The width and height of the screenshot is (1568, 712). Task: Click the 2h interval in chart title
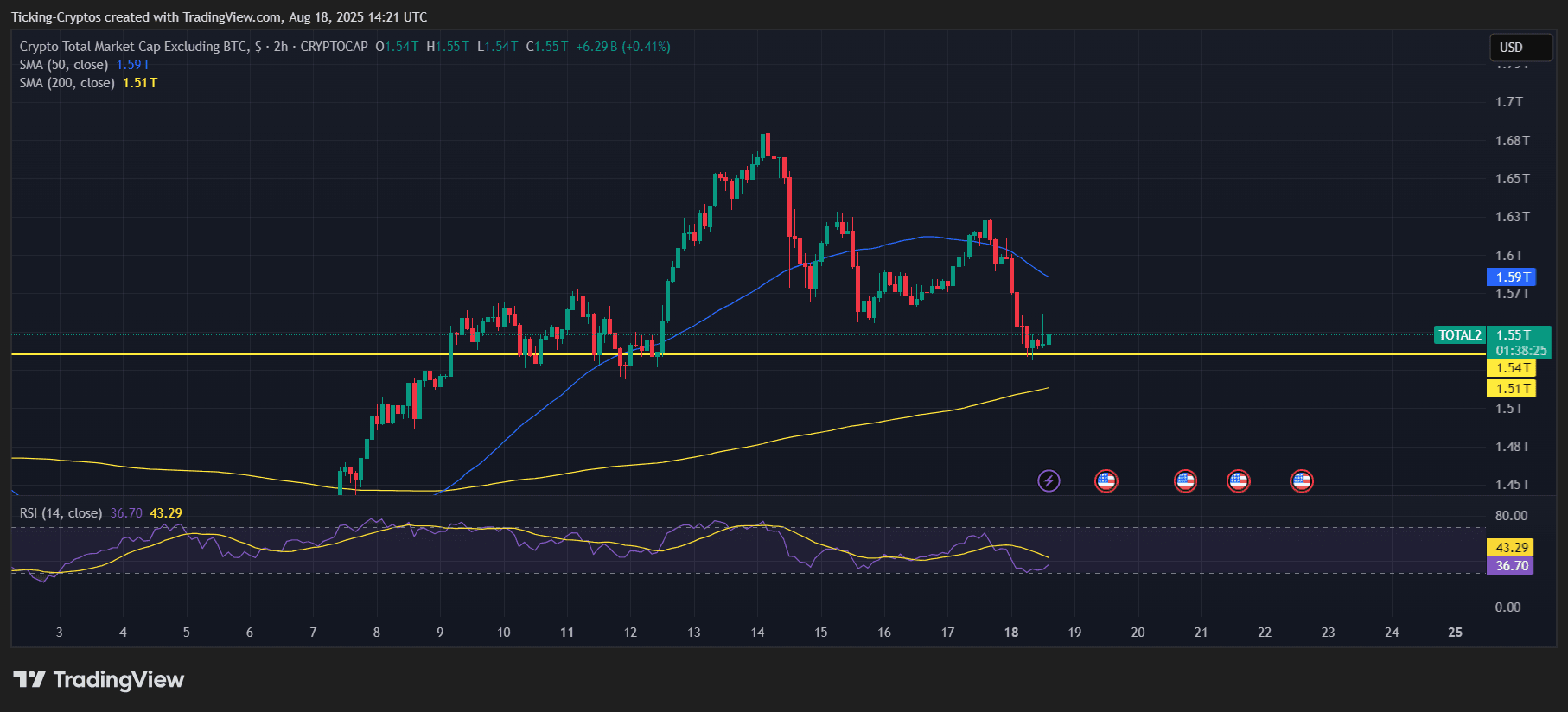(281, 47)
